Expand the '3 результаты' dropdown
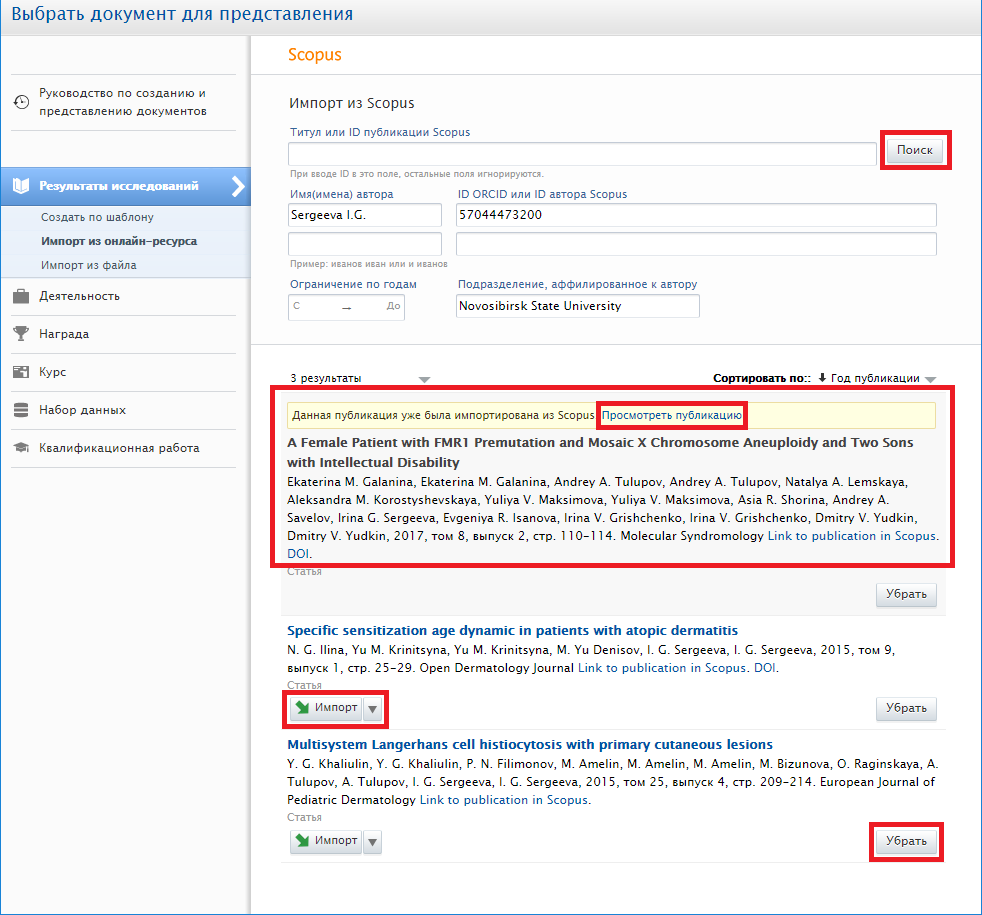982x915 pixels. pos(424,380)
